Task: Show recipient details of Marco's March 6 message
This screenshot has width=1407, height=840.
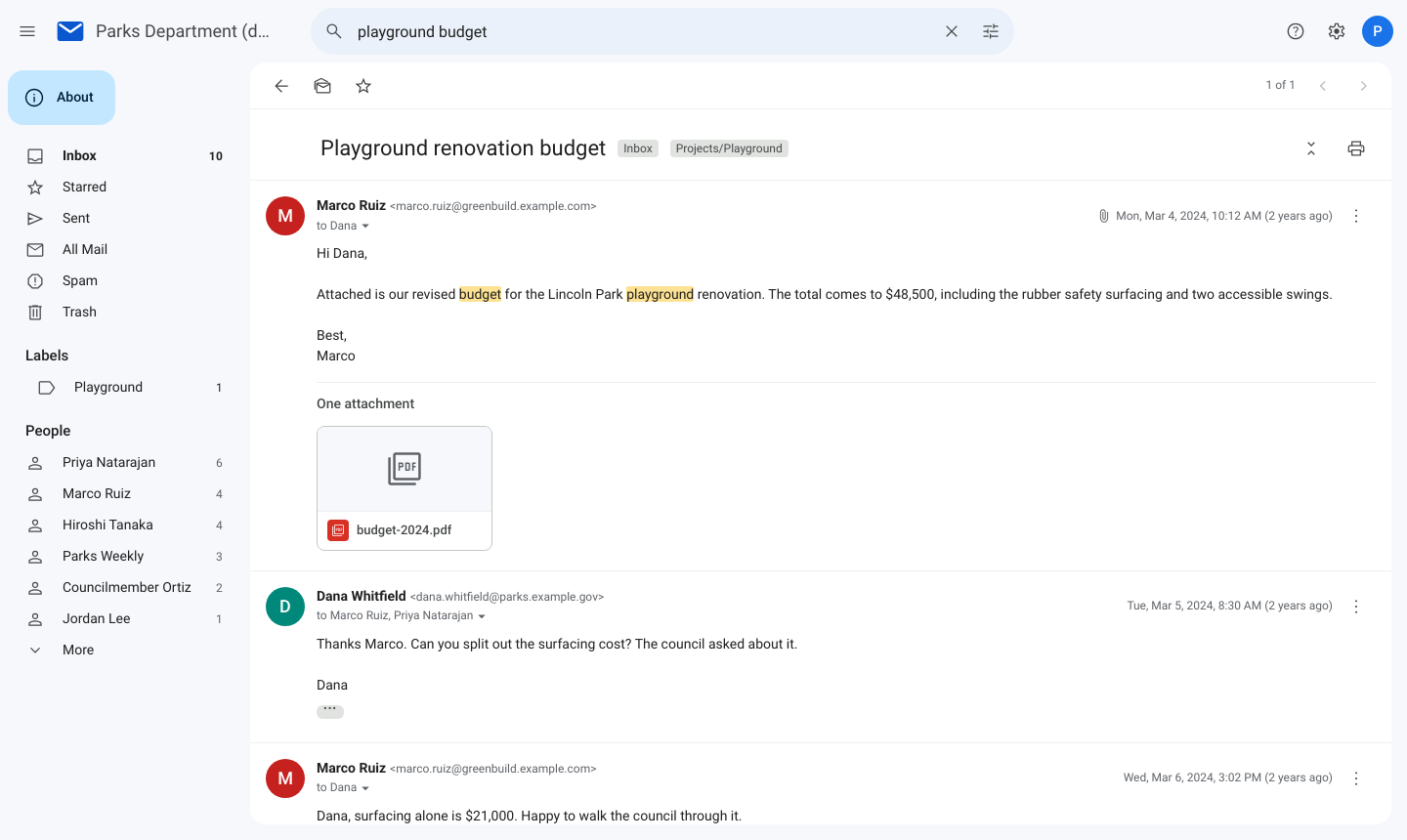Action: [x=365, y=788]
